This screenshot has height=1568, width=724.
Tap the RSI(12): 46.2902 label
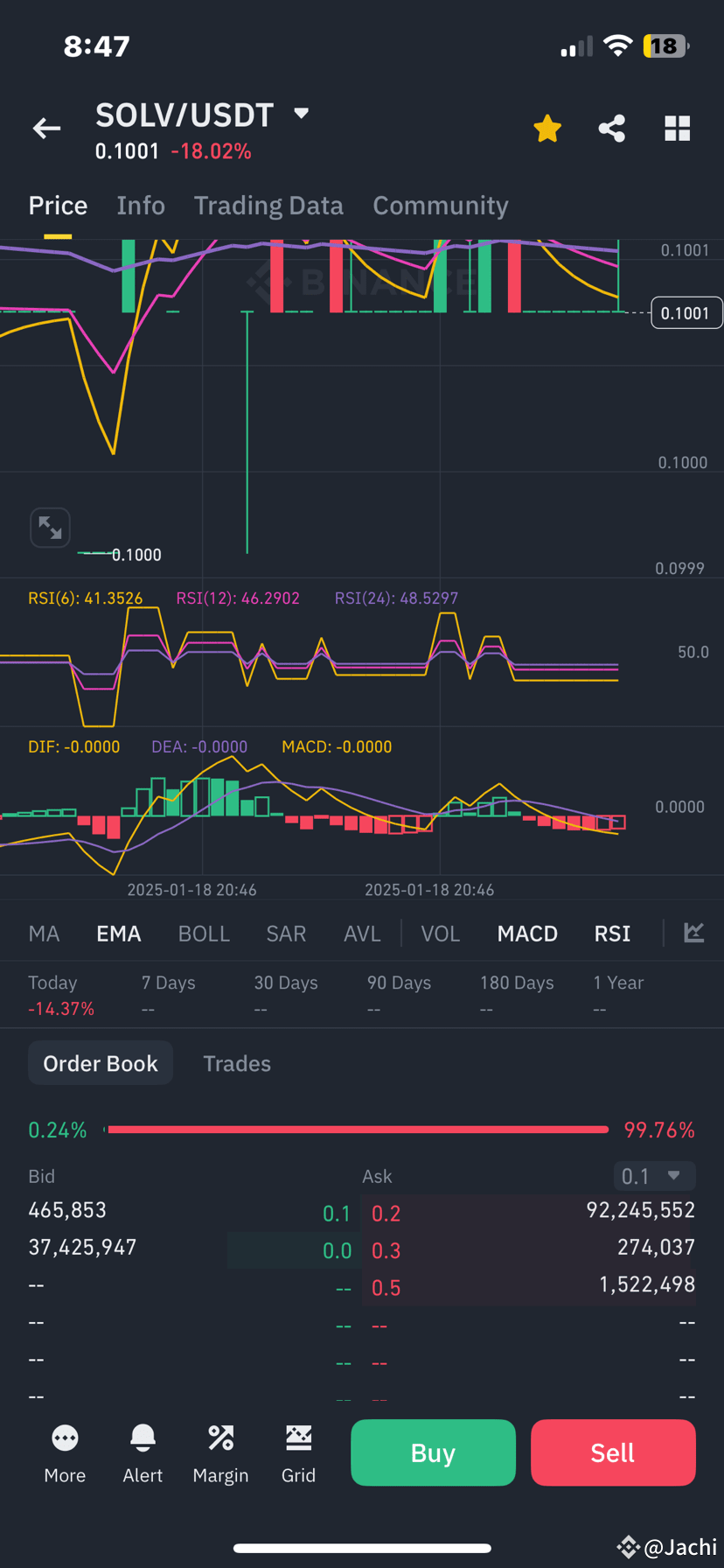tap(238, 598)
